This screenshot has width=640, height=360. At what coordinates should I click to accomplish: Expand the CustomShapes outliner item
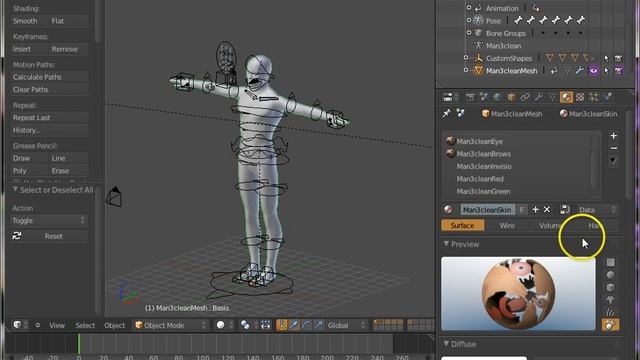click(x=466, y=58)
